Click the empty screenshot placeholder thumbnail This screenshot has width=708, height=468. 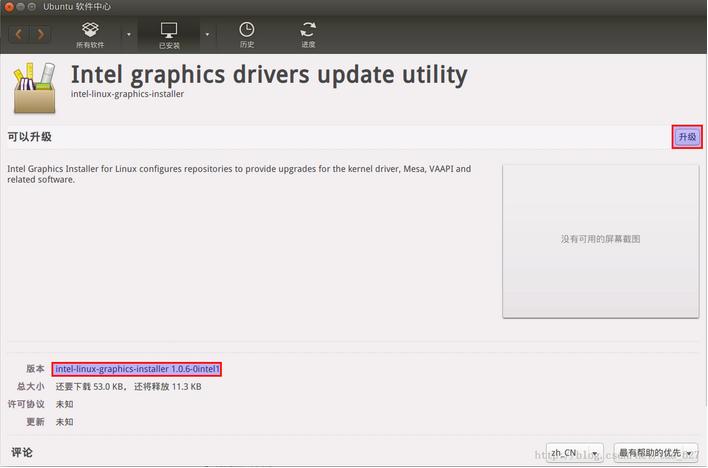[601, 241]
